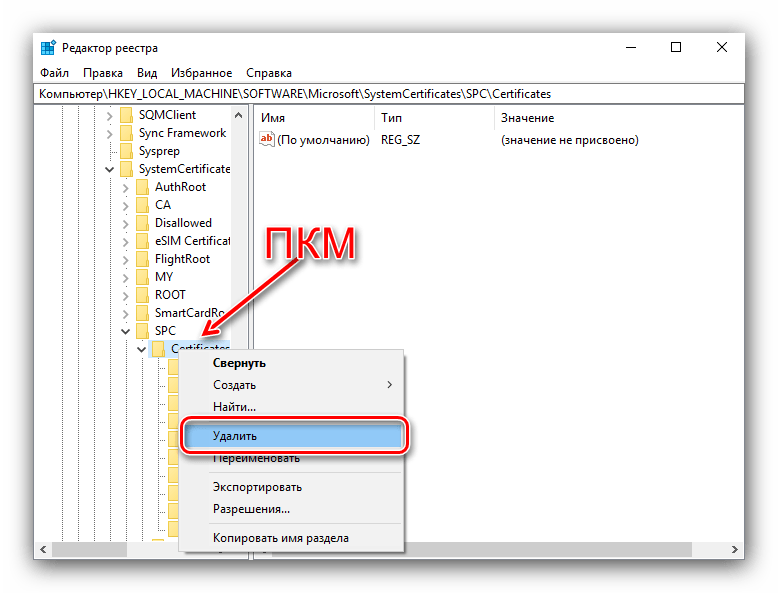Select the Sysprep folder icon
Screen dimensions: 778x593
coord(127,151)
